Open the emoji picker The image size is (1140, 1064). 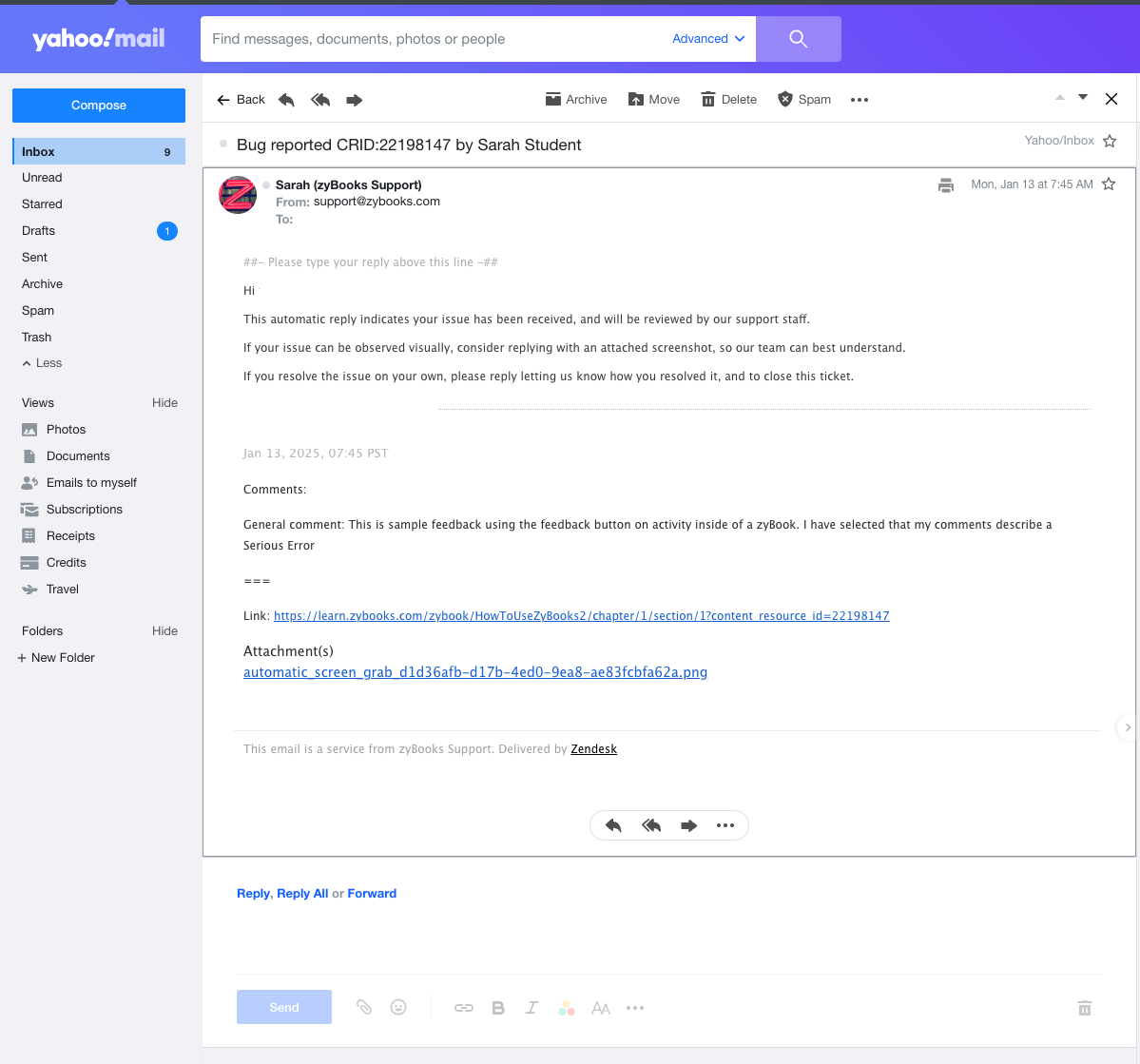(398, 1007)
